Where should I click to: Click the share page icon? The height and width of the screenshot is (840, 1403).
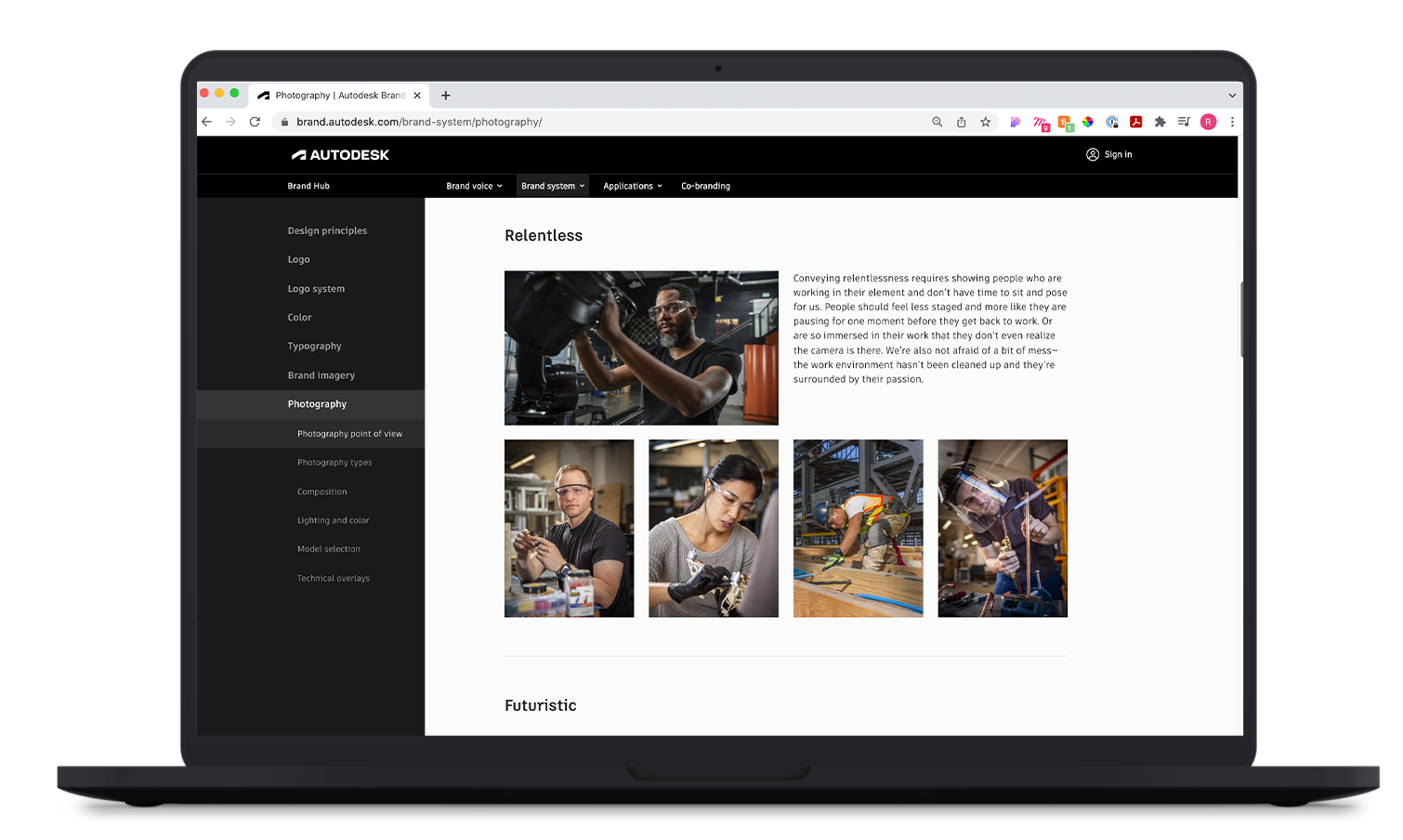click(x=961, y=122)
